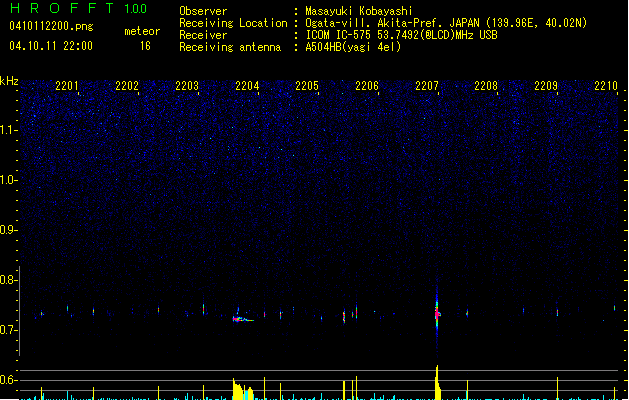The width and height of the screenshot is (629, 400).
Task: Click the strong meteor echo just before 2207
Action: 437,313
